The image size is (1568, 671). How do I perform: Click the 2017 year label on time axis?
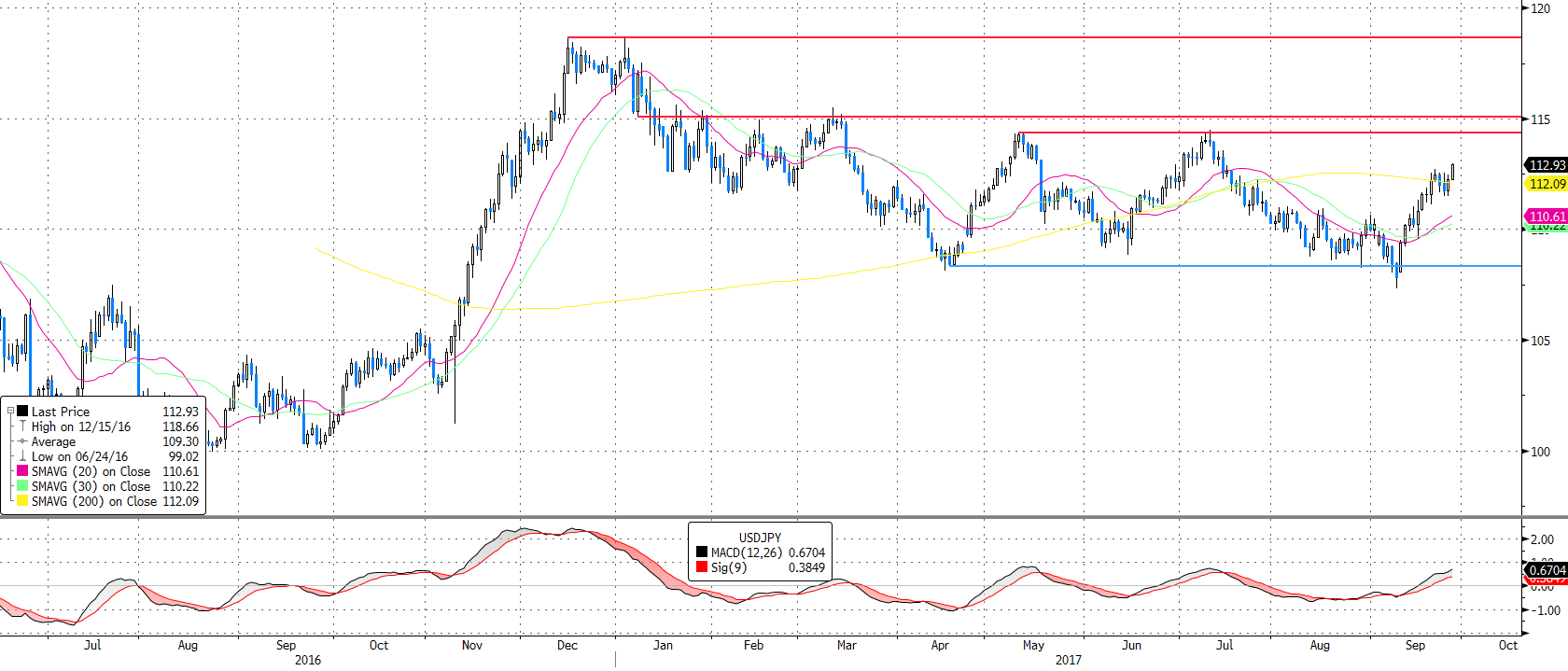(x=1068, y=660)
